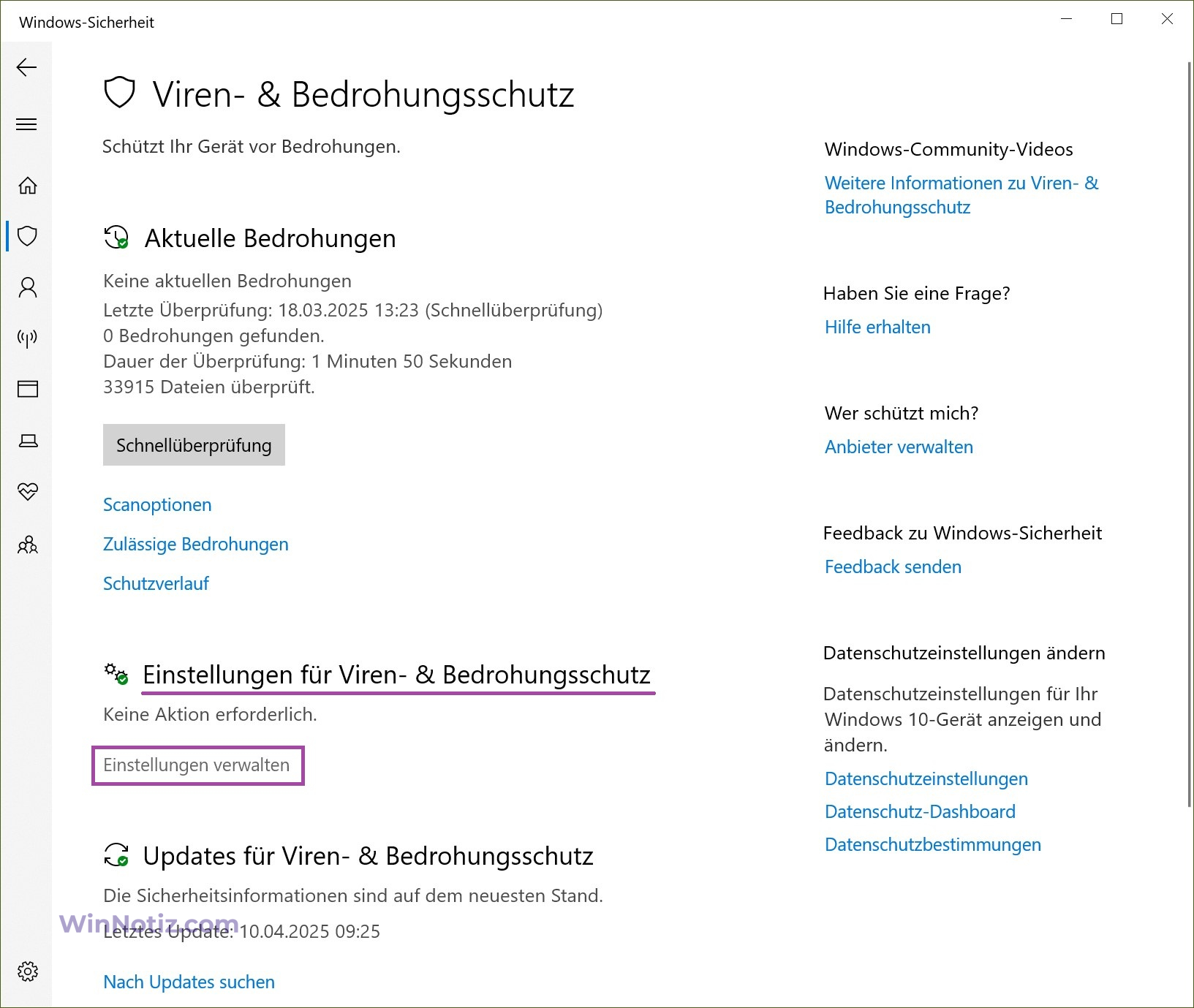The height and width of the screenshot is (1008, 1194).
Task: Click 'Keine aktuellen Bedrohungen' text
Action: 227,281
